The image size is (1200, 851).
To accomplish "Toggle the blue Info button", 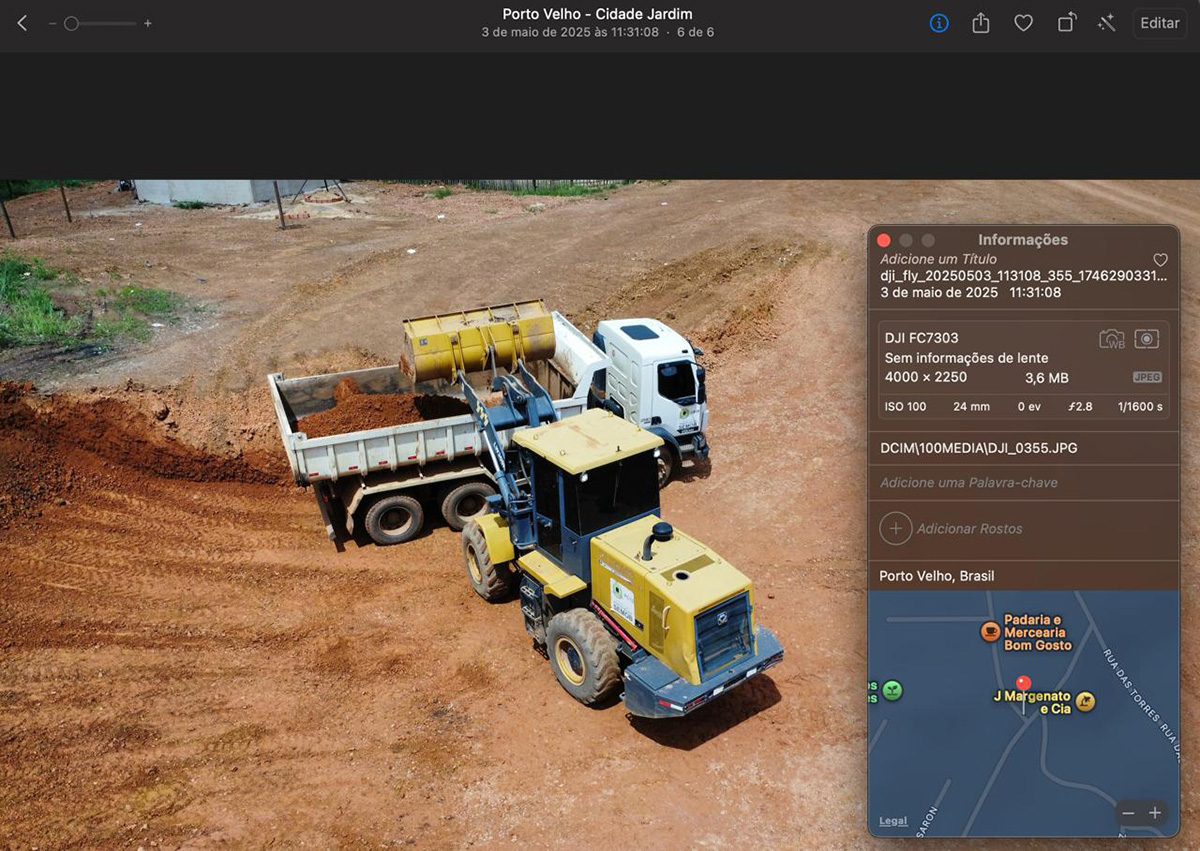I will point(939,23).
